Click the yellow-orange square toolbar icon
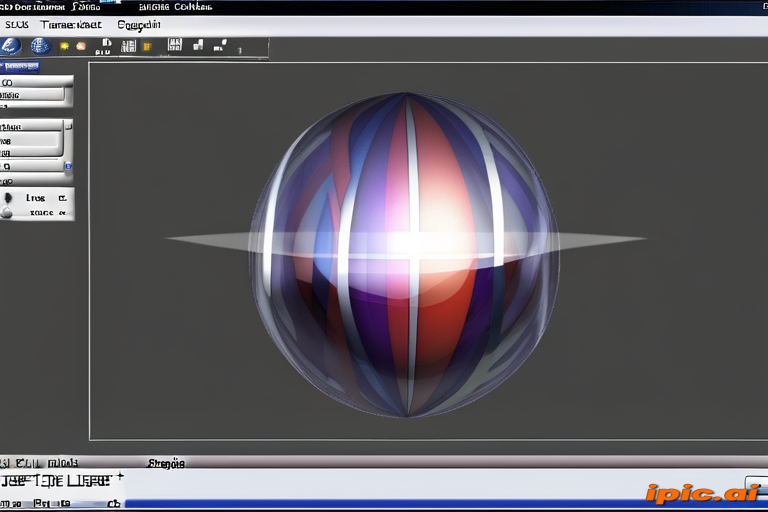Viewport: 768px width, 512px height. pyautogui.click(x=147, y=47)
